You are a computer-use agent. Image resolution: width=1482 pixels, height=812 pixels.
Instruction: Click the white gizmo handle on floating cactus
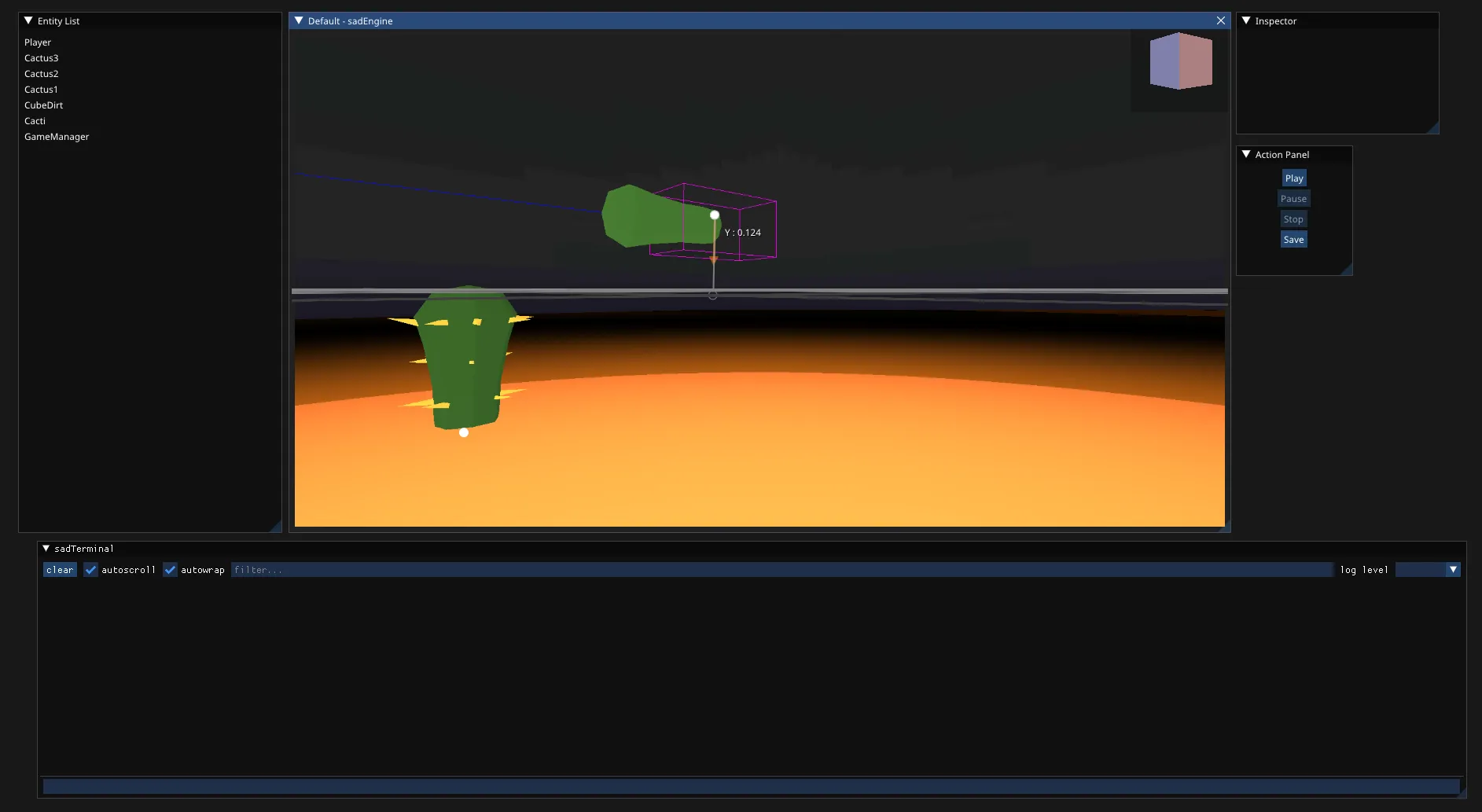pos(715,215)
